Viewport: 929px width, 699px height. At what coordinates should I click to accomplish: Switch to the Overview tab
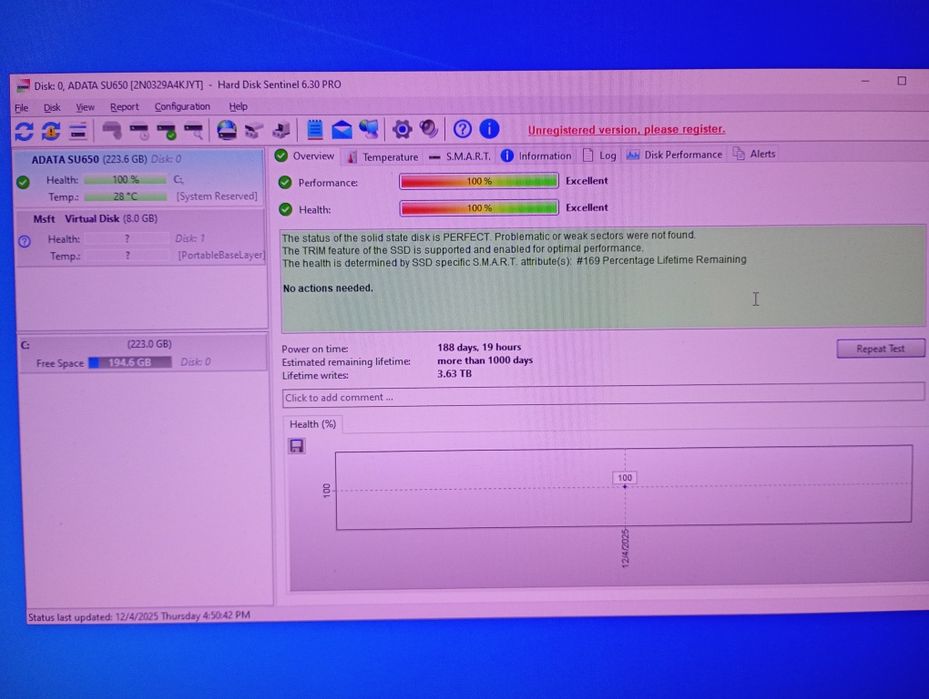305,156
